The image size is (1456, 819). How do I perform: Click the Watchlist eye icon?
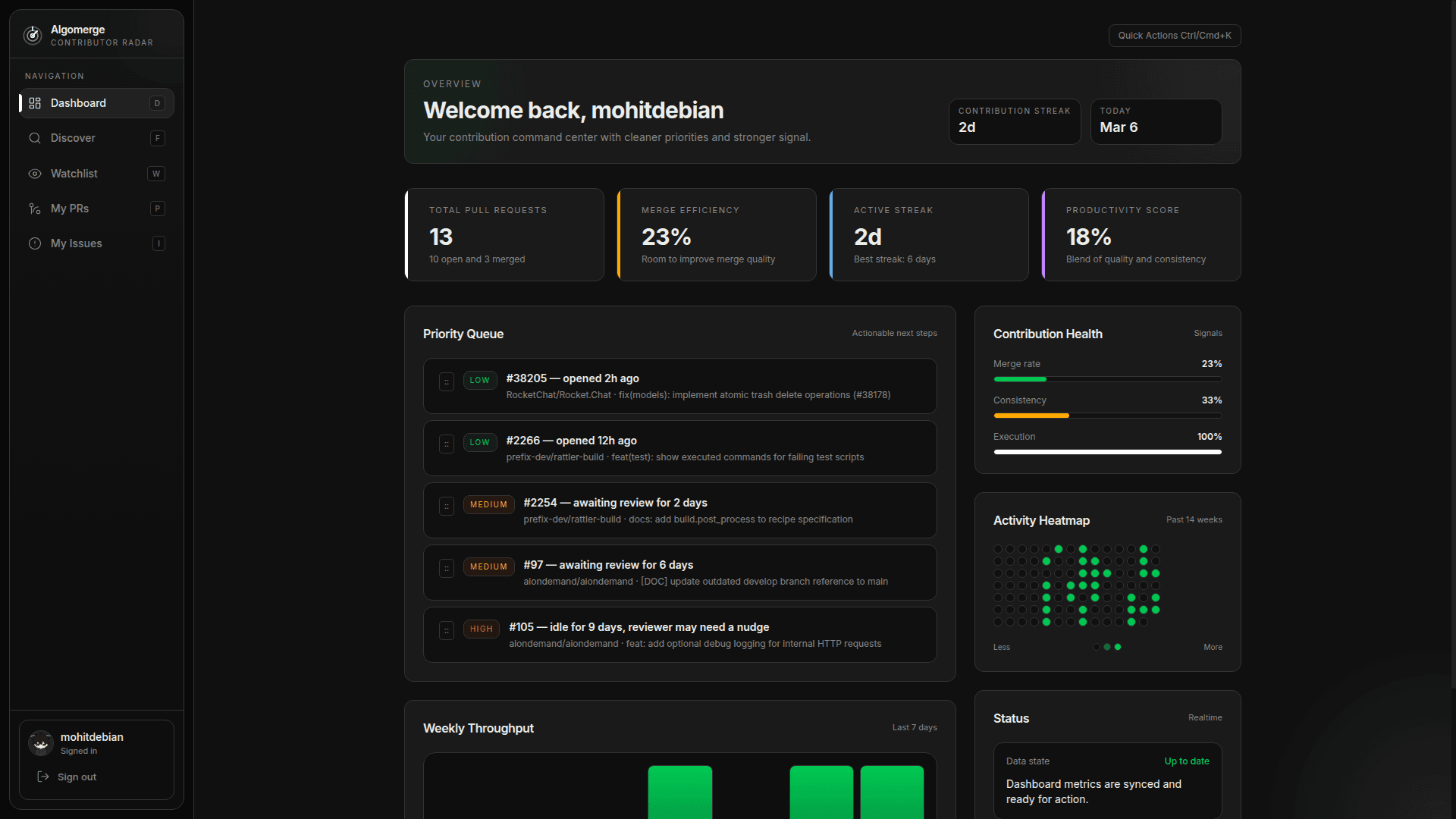point(35,174)
